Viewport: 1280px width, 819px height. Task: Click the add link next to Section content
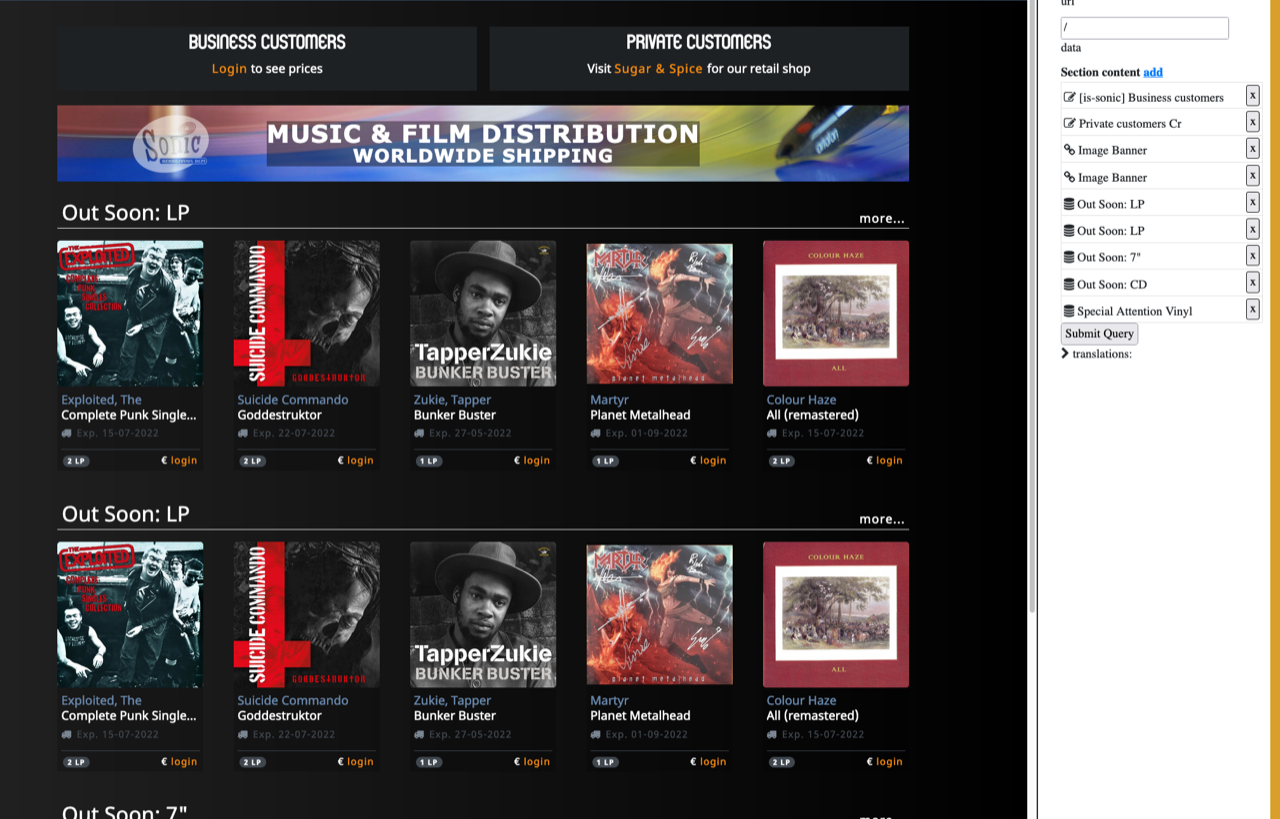[x=1153, y=72]
